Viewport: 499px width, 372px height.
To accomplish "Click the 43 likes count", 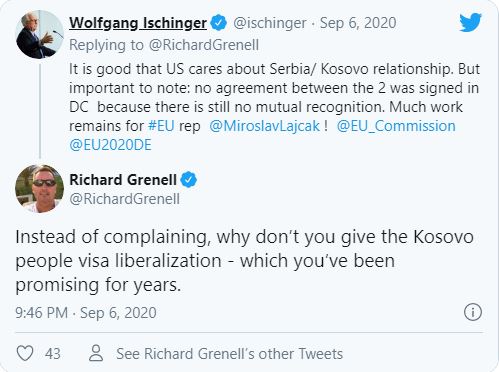I will (53, 354).
